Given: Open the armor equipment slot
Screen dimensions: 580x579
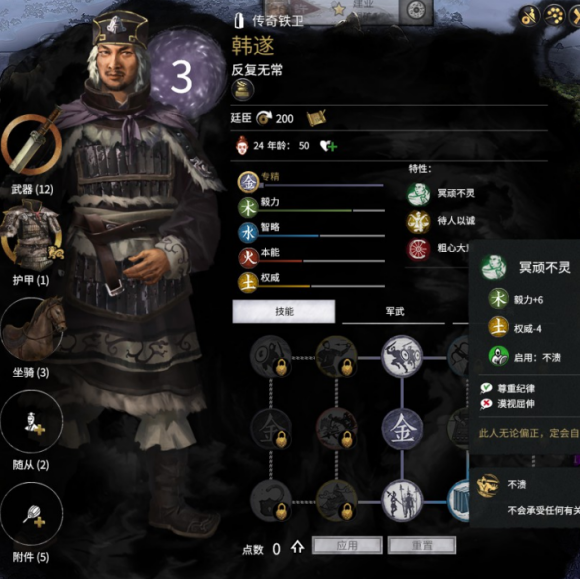Looking at the screenshot, I should (31, 236).
